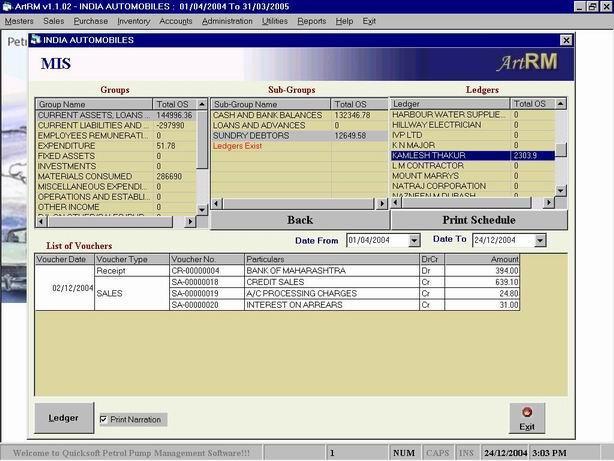Click the NUM status bar indicator
Viewport: 614px width, 461px height.
pos(404,453)
